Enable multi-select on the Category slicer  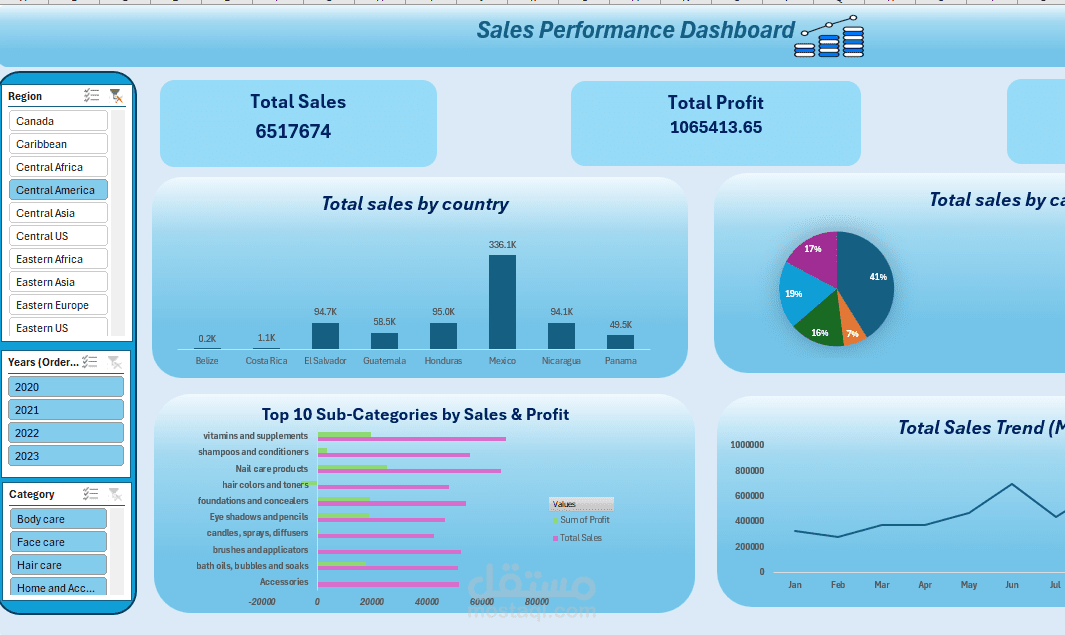click(91, 493)
